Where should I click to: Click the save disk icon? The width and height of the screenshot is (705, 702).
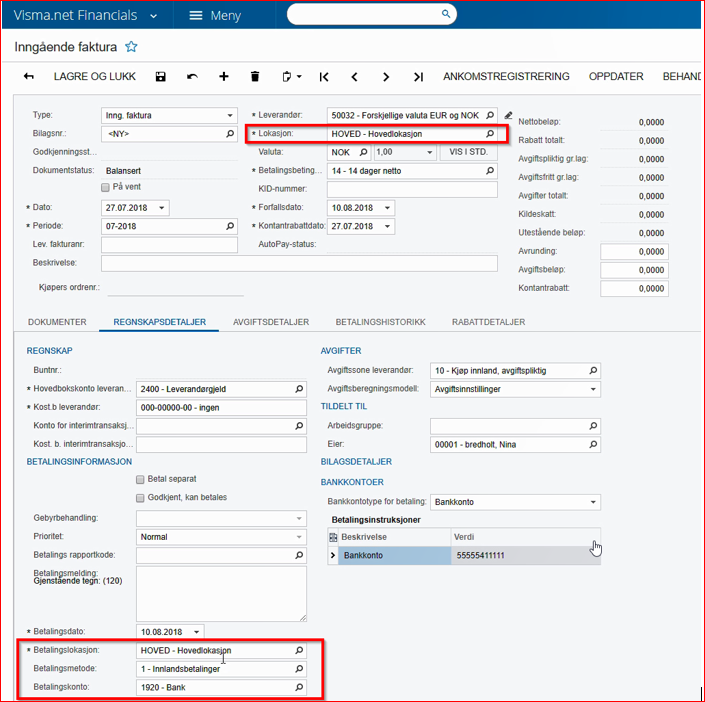click(161, 77)
